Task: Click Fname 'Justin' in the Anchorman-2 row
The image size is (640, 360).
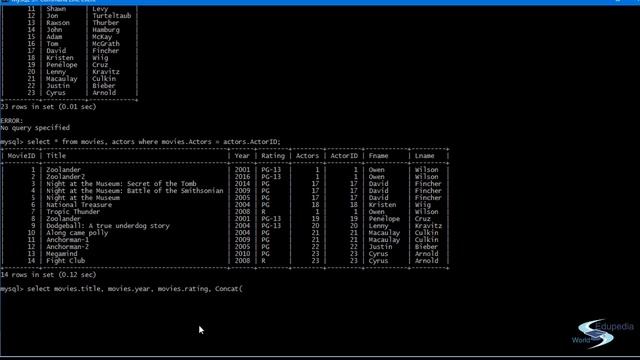Action: [x=380, y=247]
